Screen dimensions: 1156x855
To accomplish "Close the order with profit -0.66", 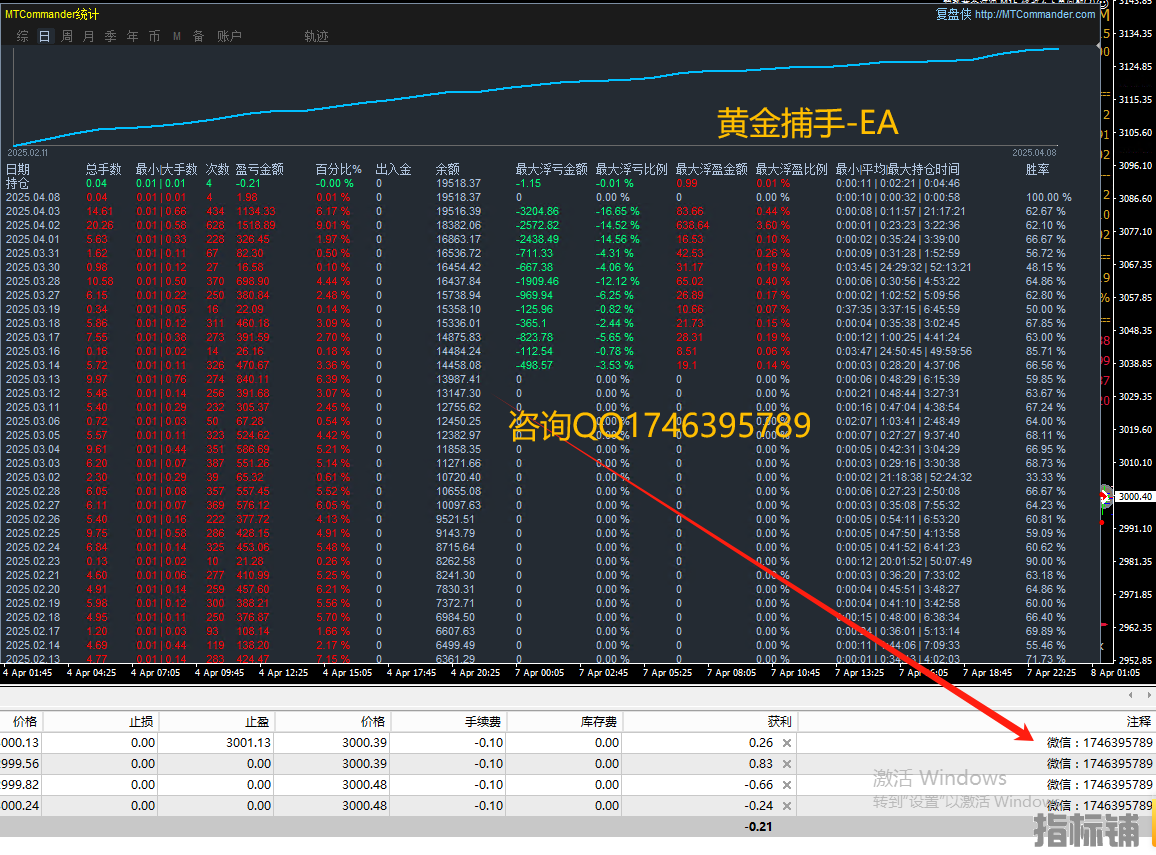I will pos(787,785).
